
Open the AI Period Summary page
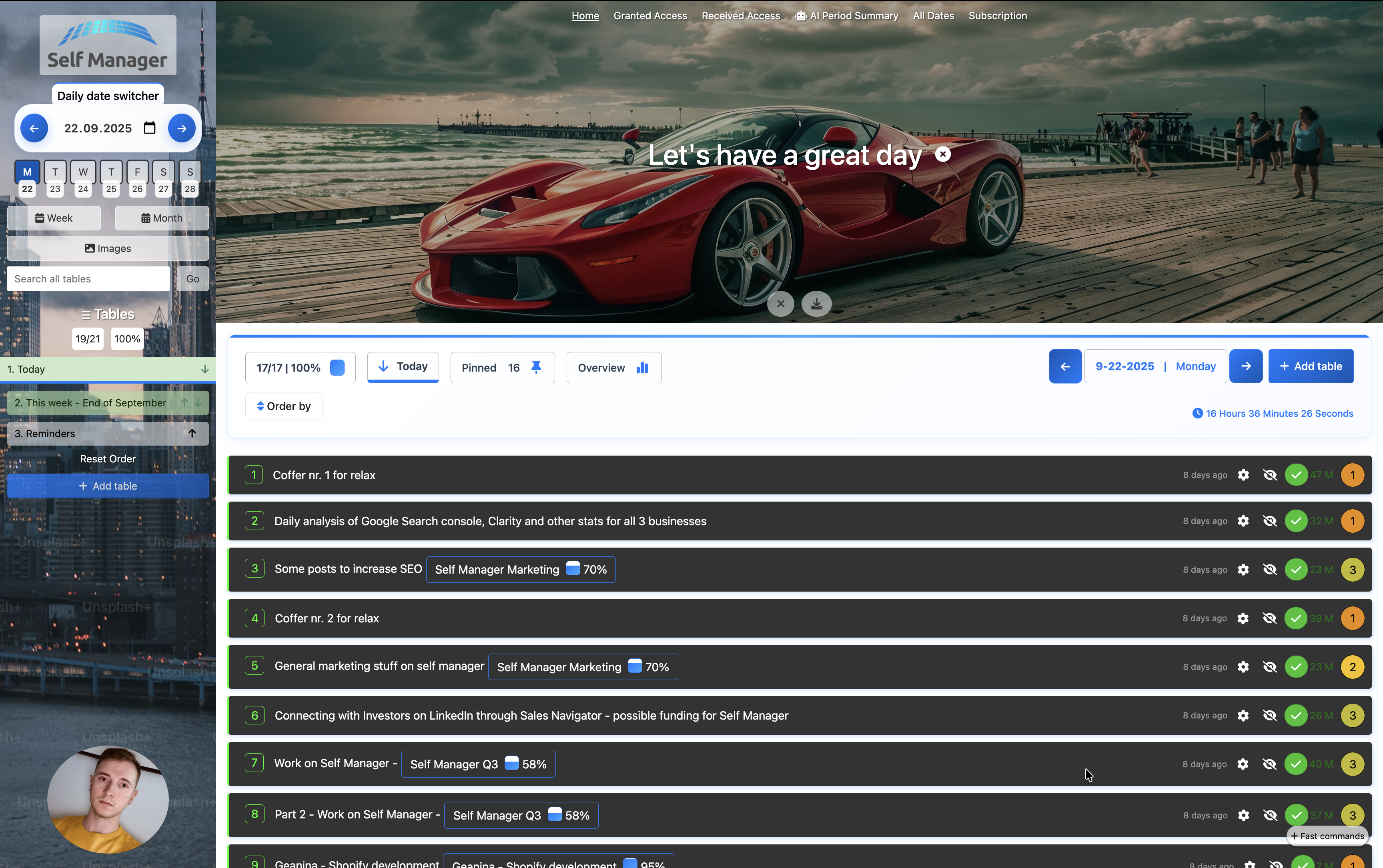click(847, 16)
